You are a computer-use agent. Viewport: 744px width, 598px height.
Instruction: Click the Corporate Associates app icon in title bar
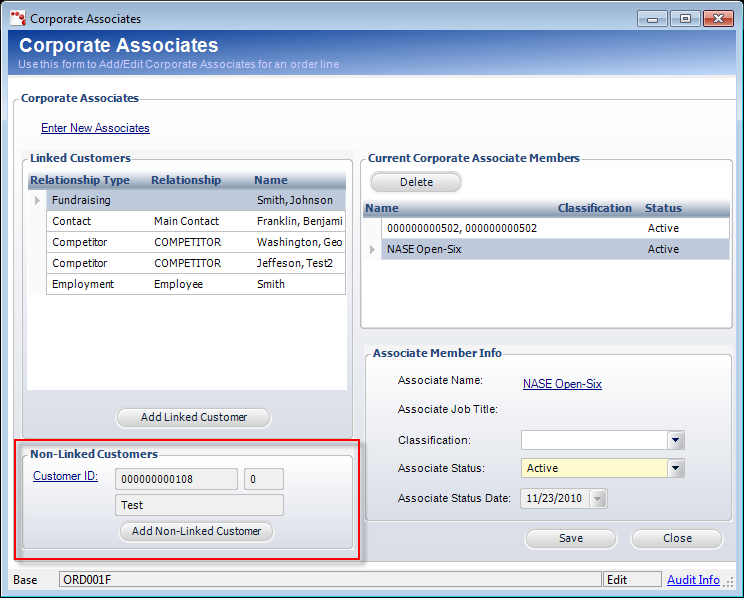16,18
